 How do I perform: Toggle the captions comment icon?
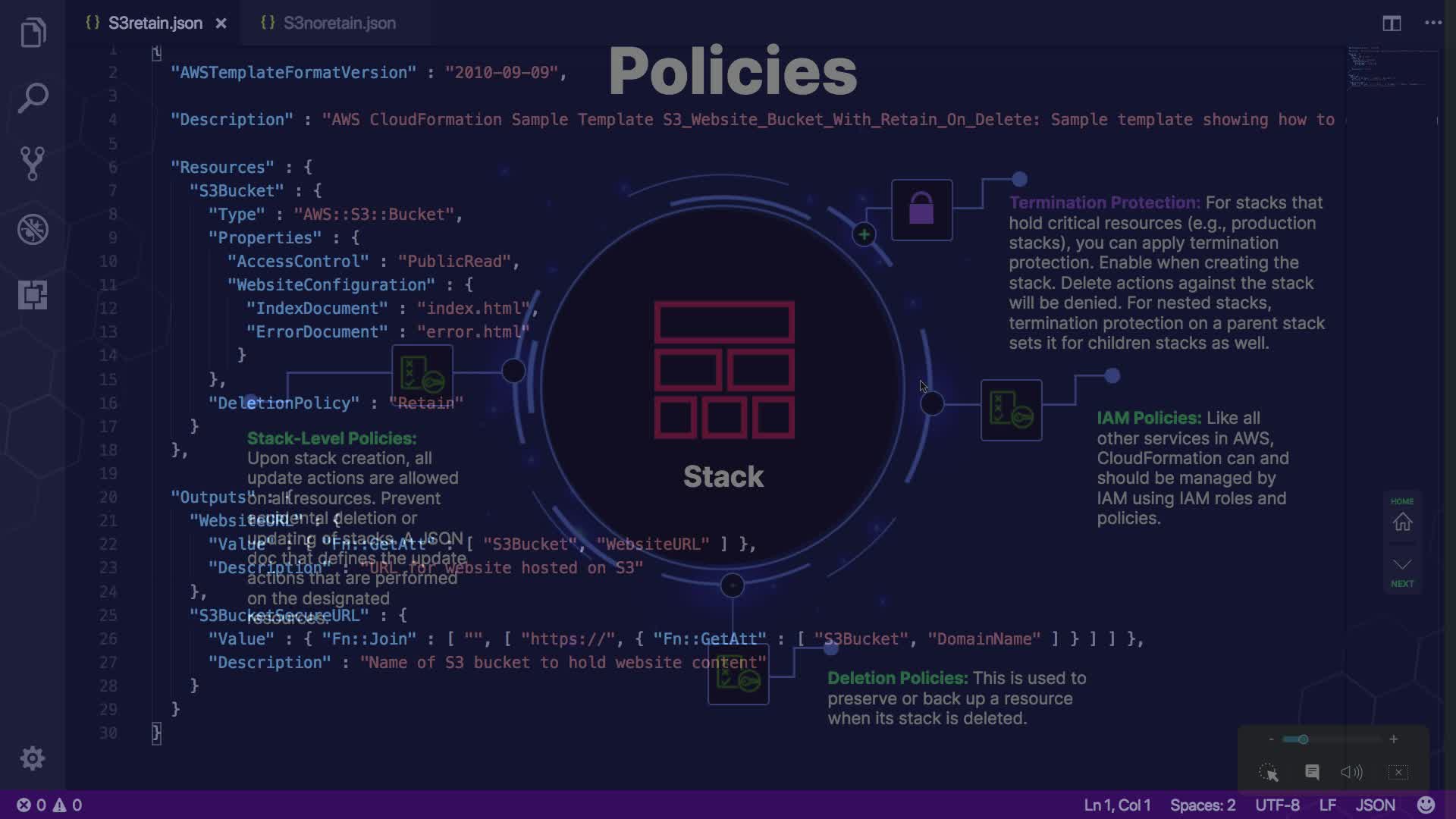pos(1312,772)
